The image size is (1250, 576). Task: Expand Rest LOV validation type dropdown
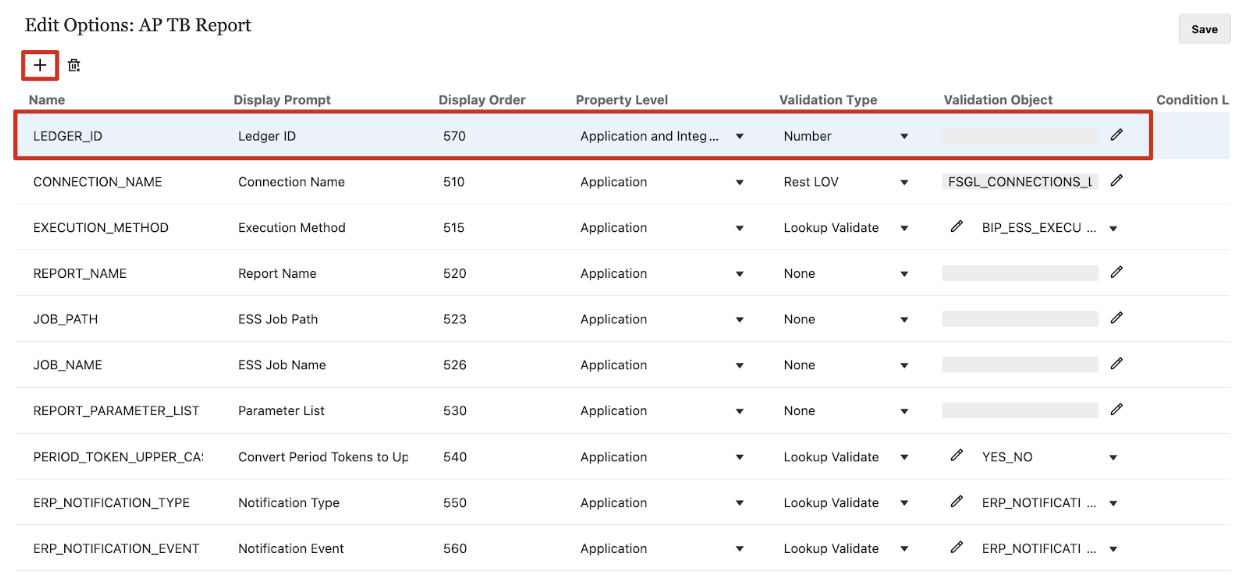point(904,183)
